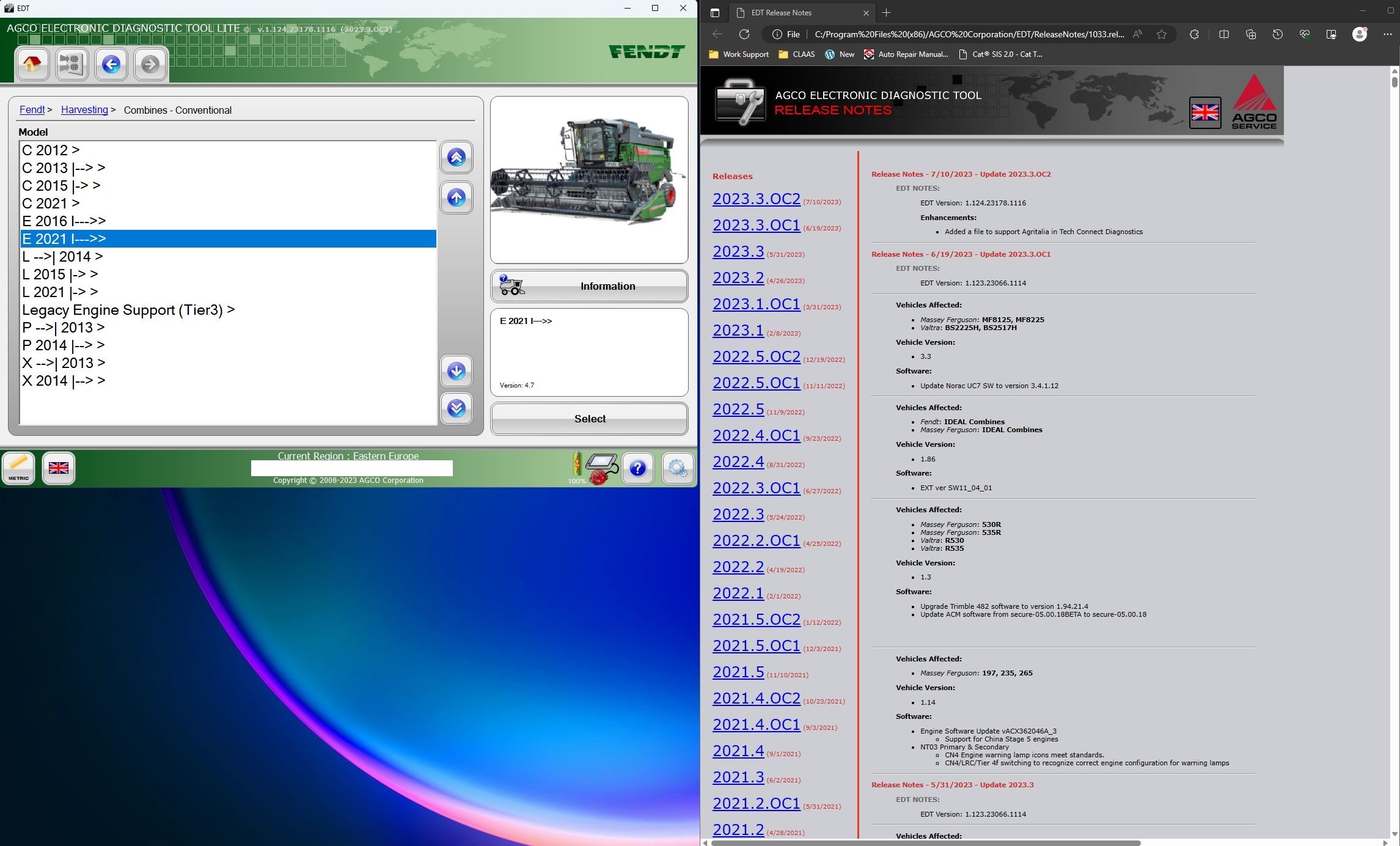
Task: Click the Harvesting breadcrumb link
Action: (84, 110)
